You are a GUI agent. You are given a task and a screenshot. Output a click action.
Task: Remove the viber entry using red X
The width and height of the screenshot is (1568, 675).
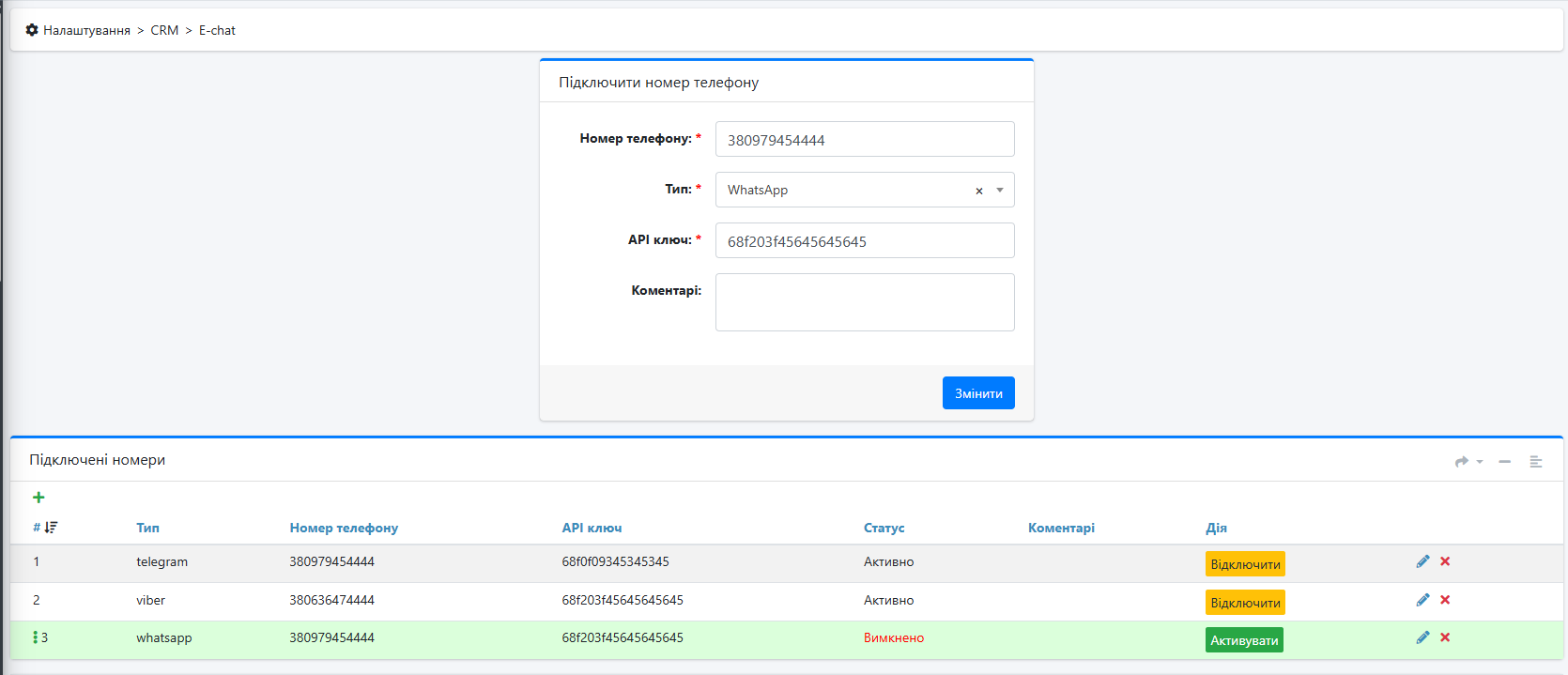tap(1445, 600)
